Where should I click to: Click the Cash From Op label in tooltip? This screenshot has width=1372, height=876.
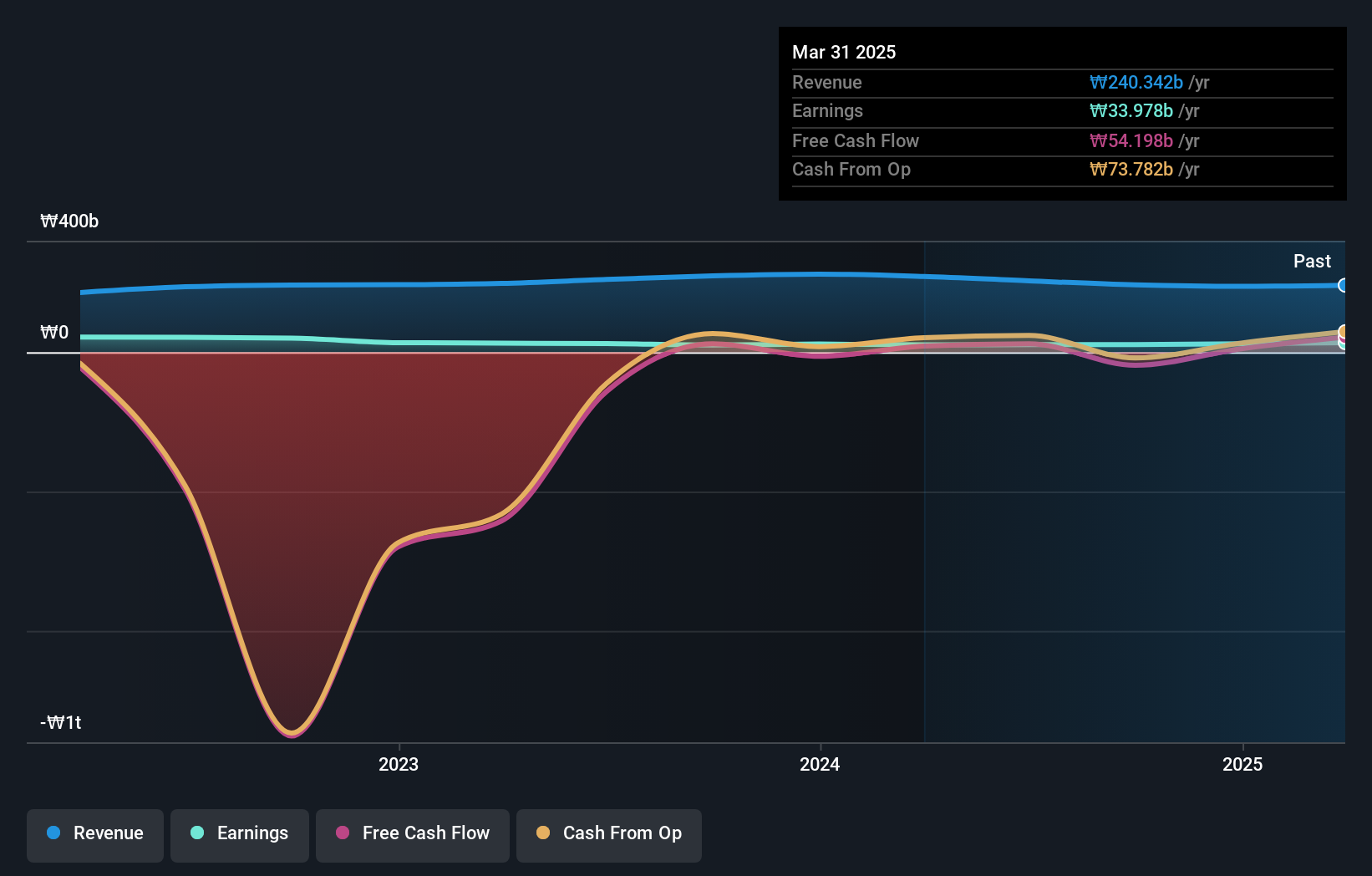point(851,169)
